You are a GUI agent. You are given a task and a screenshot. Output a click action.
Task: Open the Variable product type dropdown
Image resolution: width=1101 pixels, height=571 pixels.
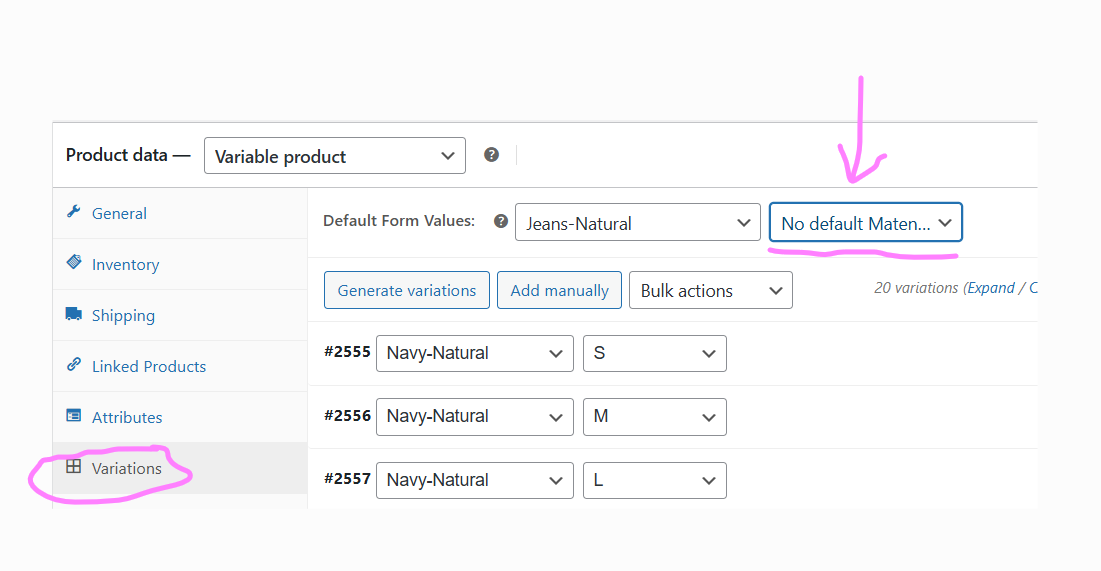point(334,156)
